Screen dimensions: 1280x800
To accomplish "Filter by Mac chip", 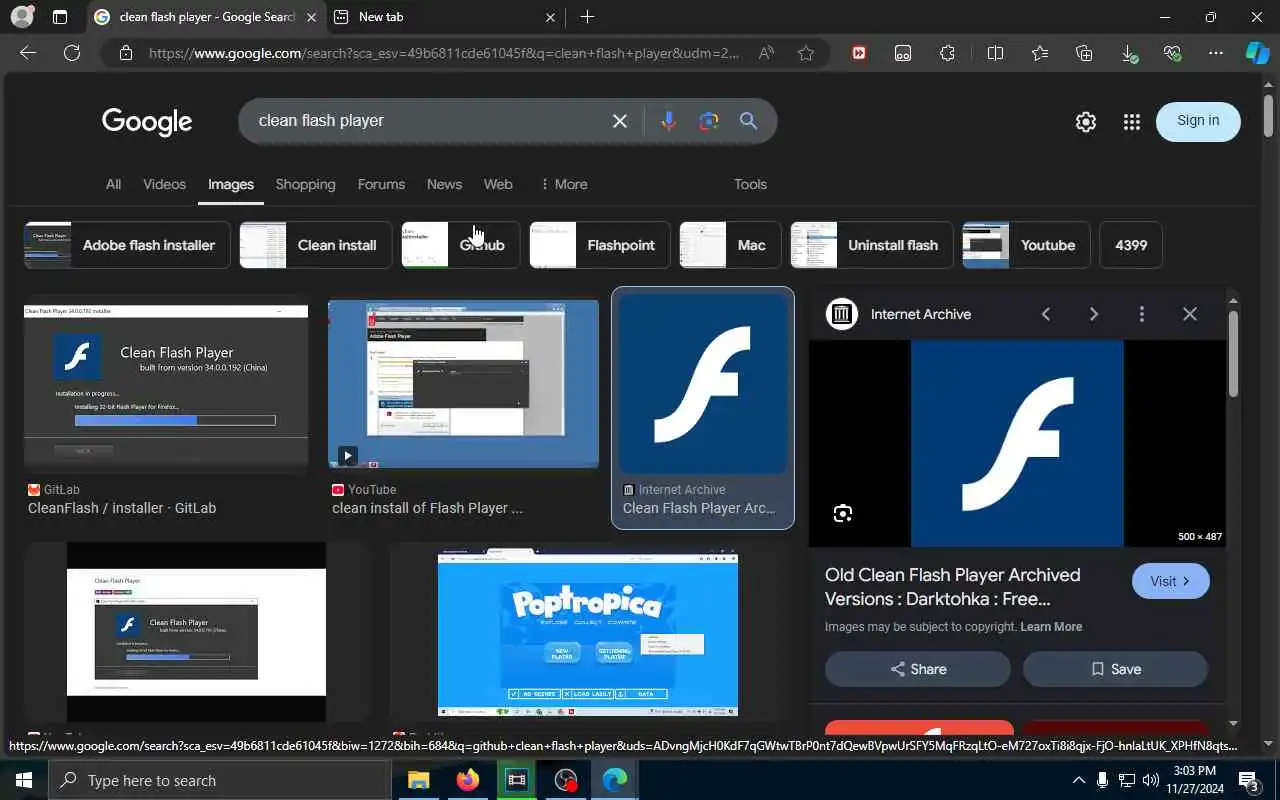I will coord(731,245).
